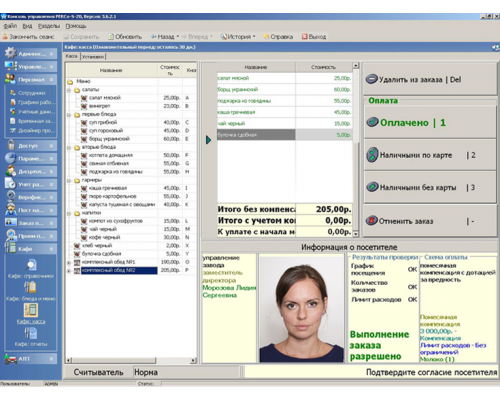Open the Кафе: касса register icon
This screenshot has width=500, height=400.
coord(30,310)
